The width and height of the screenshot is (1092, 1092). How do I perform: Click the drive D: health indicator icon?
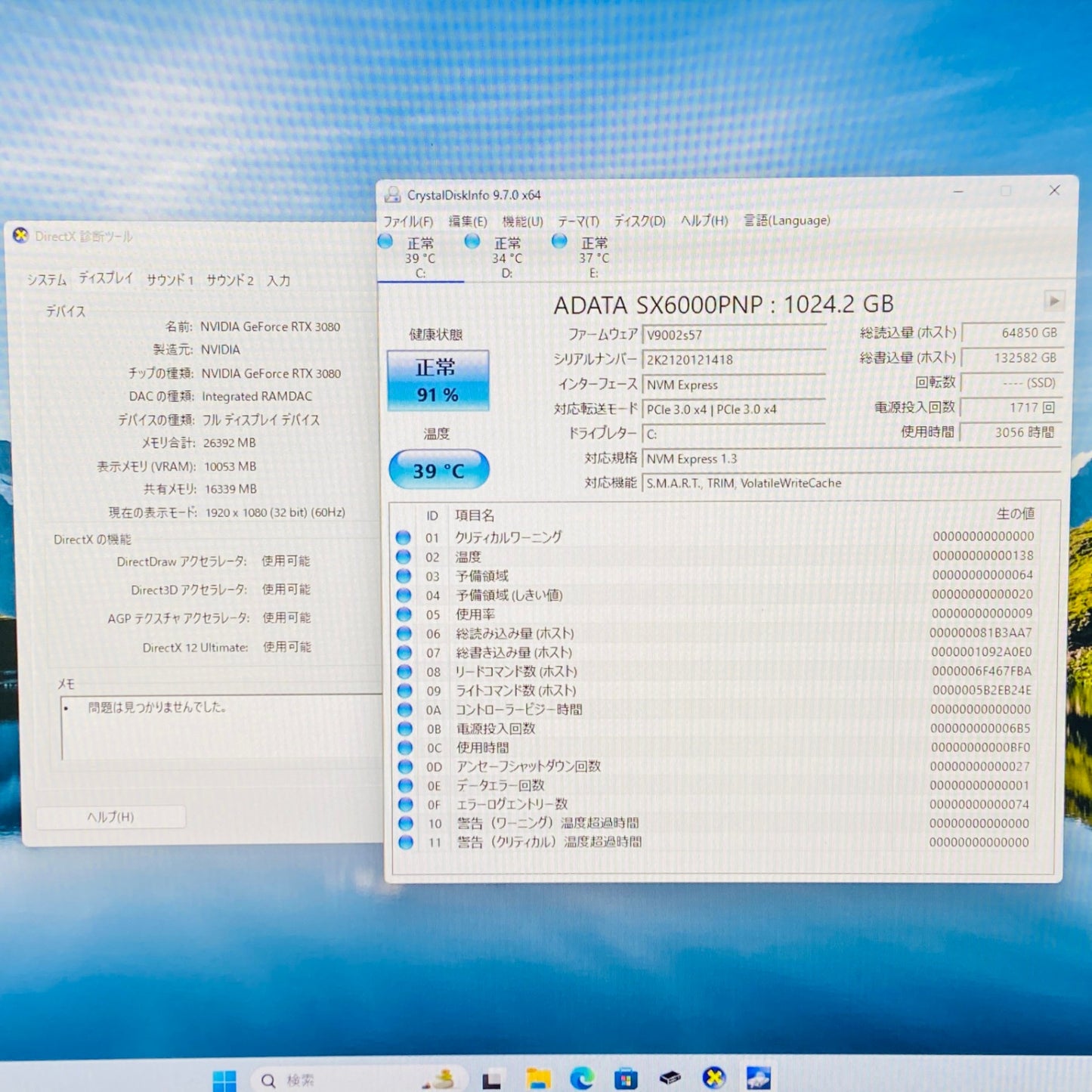coord(472,242)
